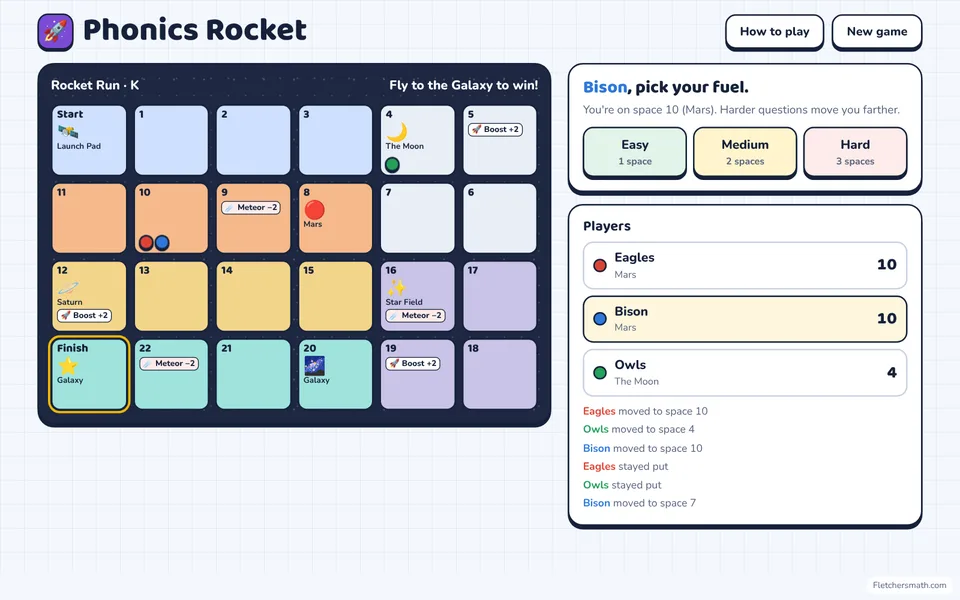Click the blue dot beside Bison
Image resolution: width=960 pixels, height=600 pixels.
tap(600, 318)
